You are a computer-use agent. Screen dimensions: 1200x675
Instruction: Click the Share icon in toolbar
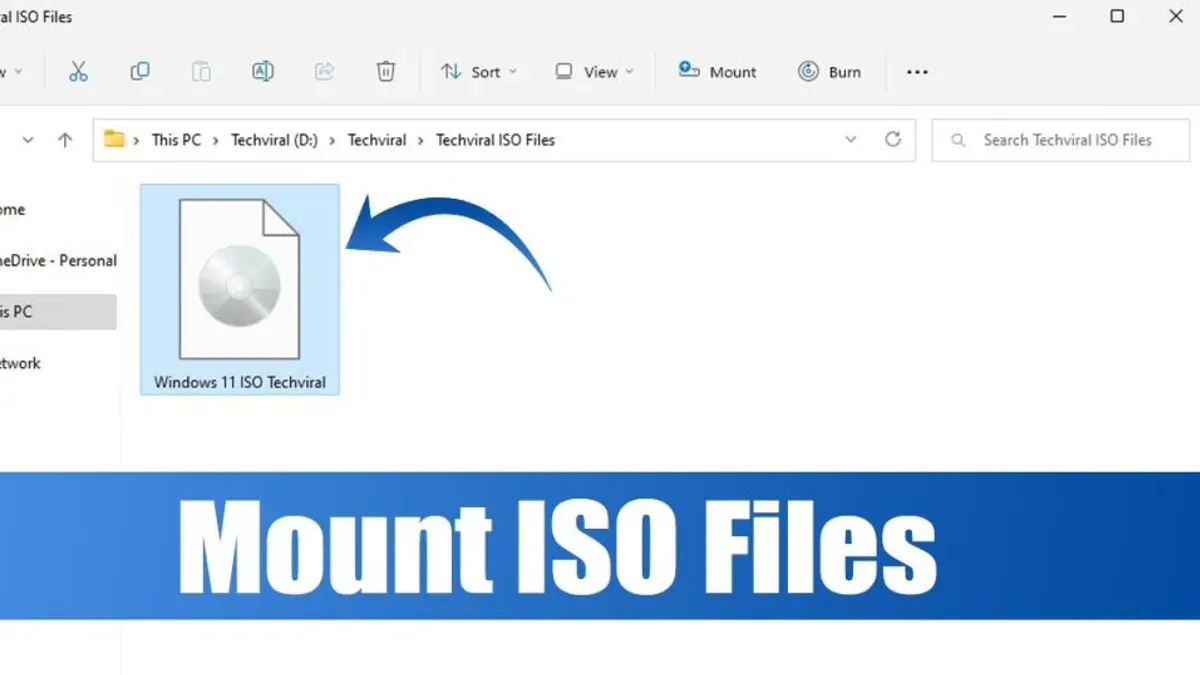pyautogui.click(x=324, y=71)
